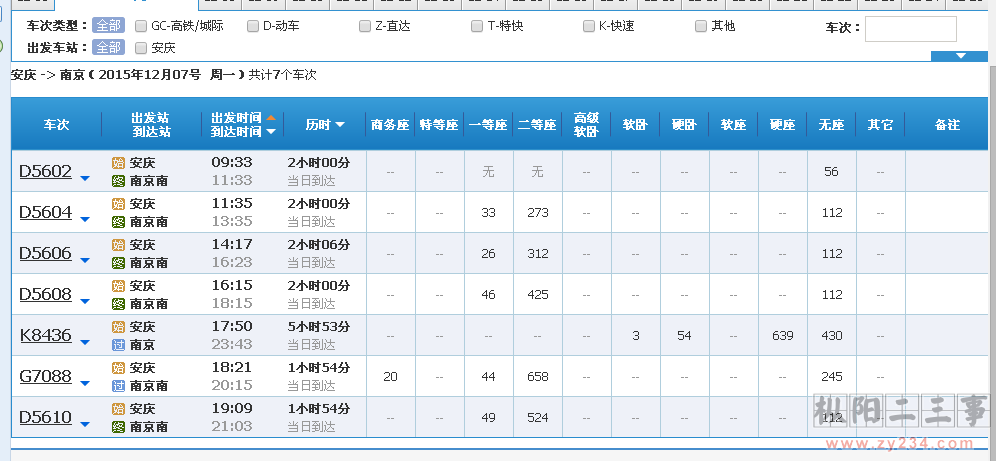This screenshot has height=461, width=996.
Task: Expand stops for K8436 via blue arrow
Action: [x=85, y=342]
